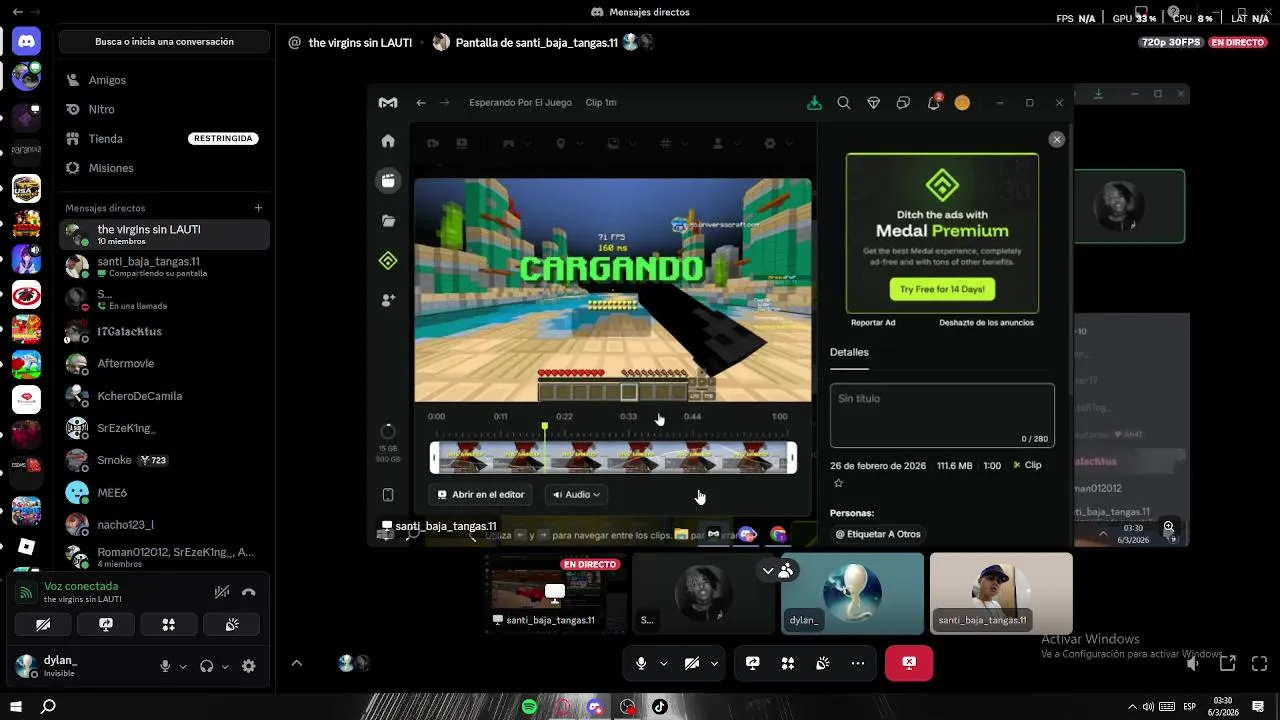Select the EN DIRECTO santi_baja_tangas.11 stream thumbnail
The image size is (1280, 720).
pyautogui.click(x=555, y=594)
